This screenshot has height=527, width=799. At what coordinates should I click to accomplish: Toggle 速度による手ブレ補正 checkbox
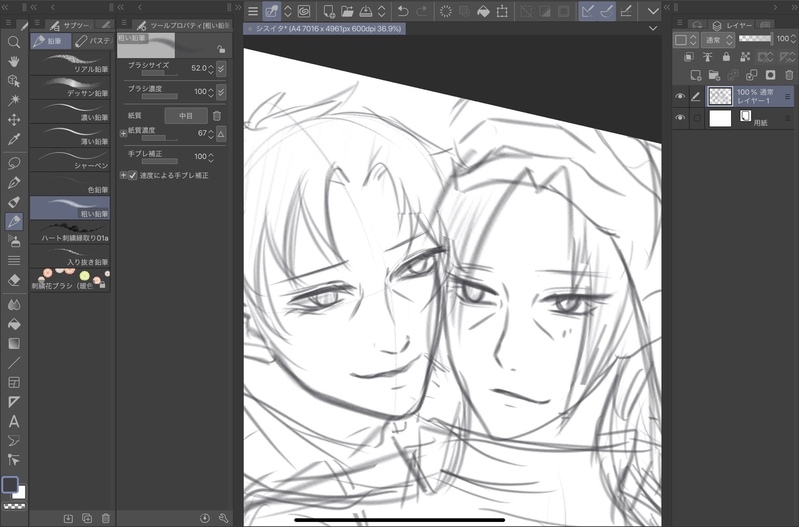point(133,175)
